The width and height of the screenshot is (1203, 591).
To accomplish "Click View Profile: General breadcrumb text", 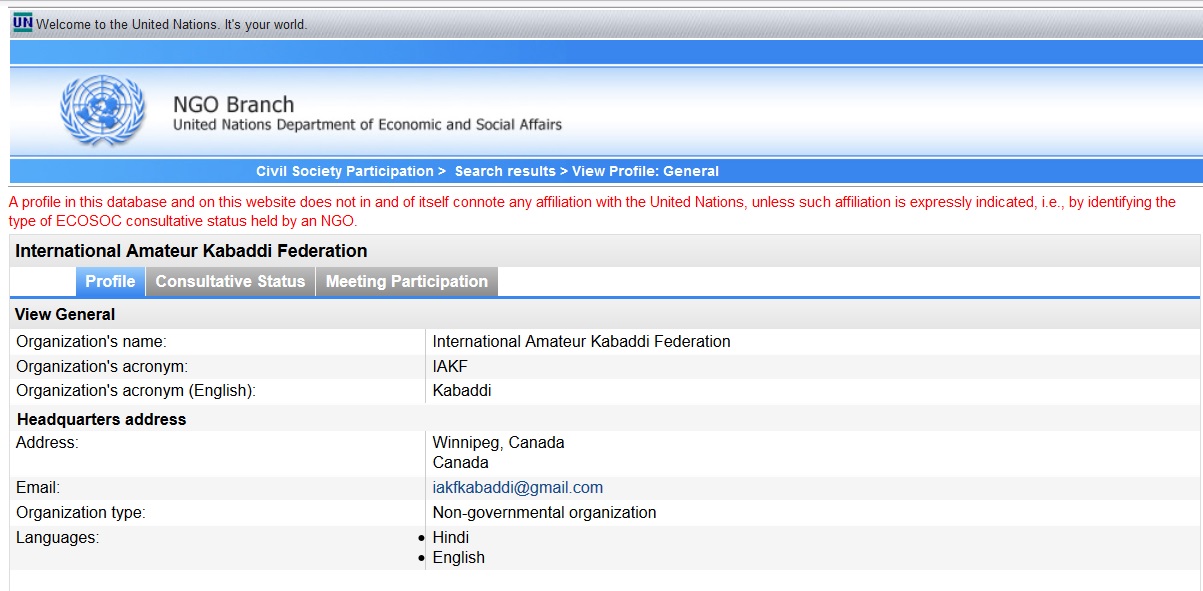I will [x=645, y=171].
